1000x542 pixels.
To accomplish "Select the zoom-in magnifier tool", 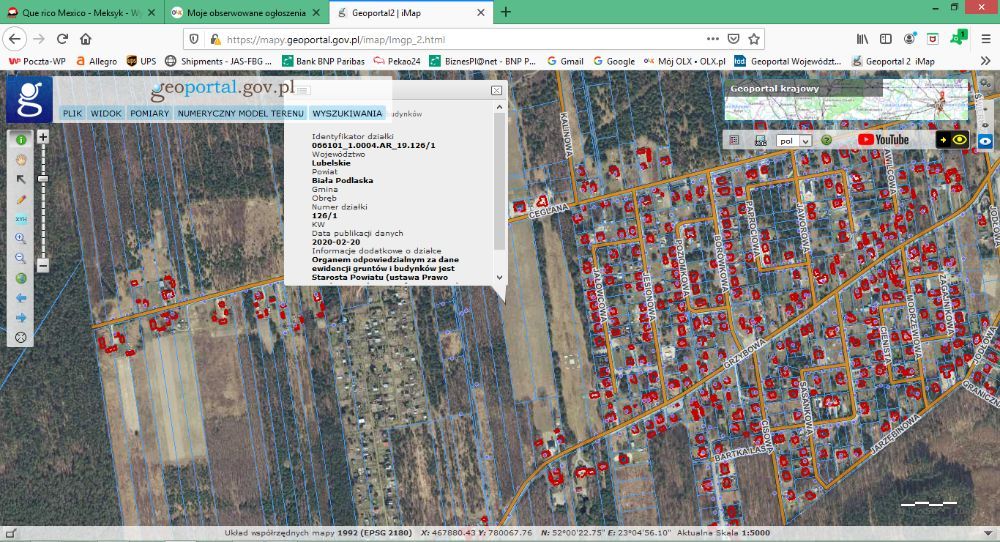I will coord(20,238).
